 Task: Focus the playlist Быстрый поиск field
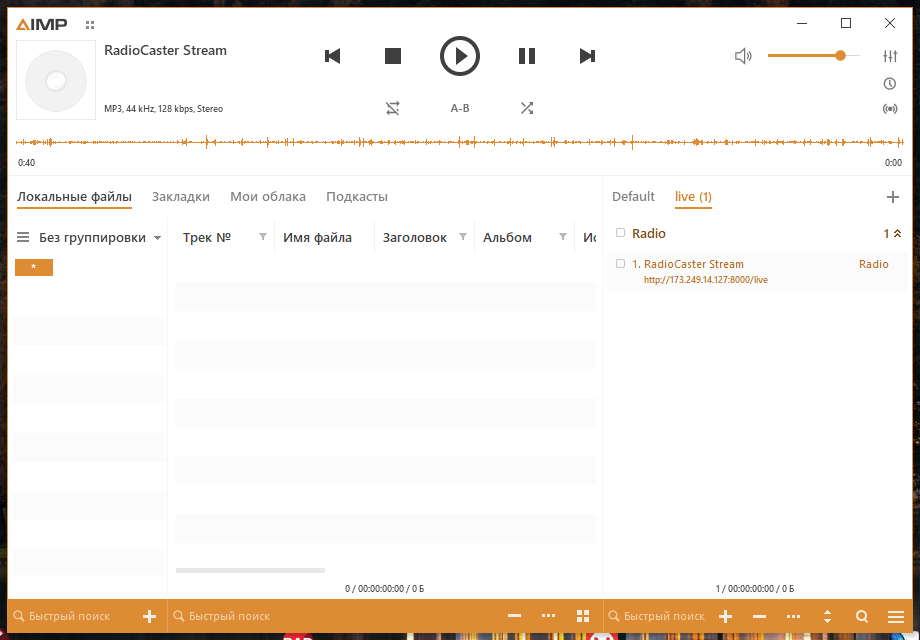657,616
